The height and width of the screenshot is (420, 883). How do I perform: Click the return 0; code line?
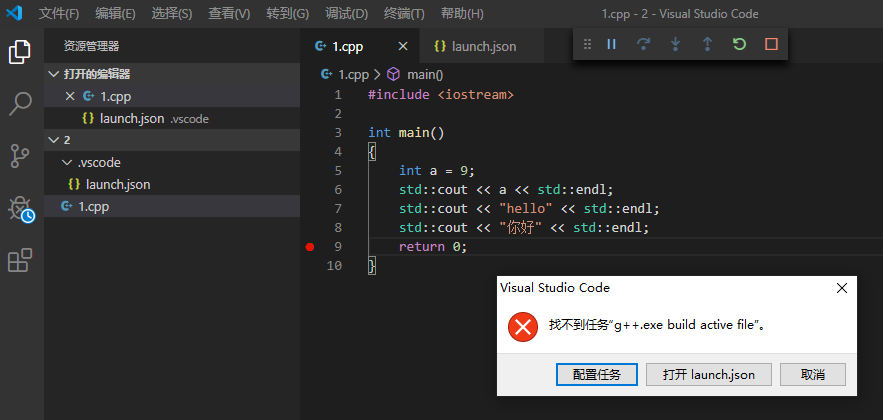coord(433,247)
